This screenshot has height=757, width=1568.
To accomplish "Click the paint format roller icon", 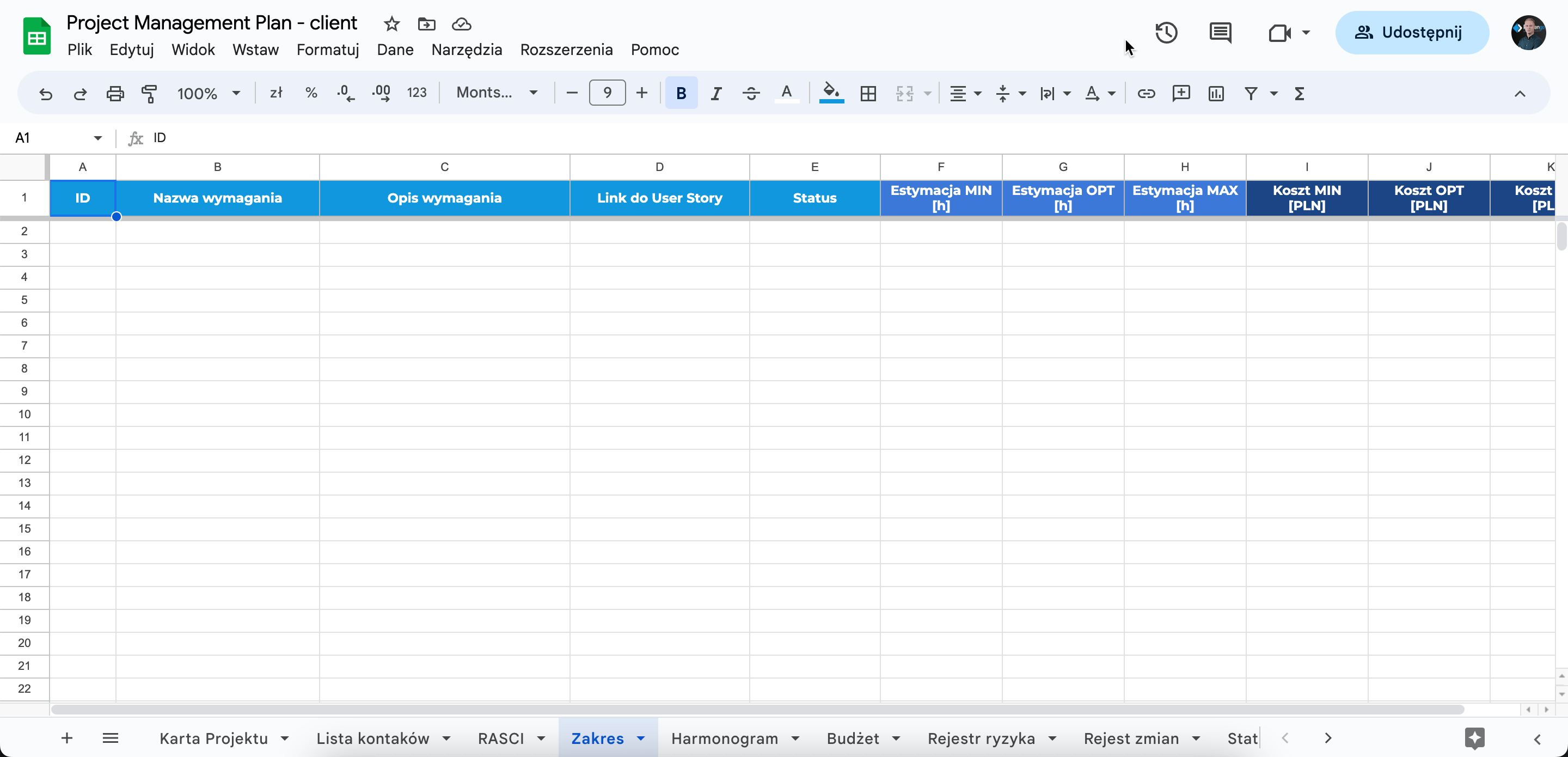I will 149,93.
